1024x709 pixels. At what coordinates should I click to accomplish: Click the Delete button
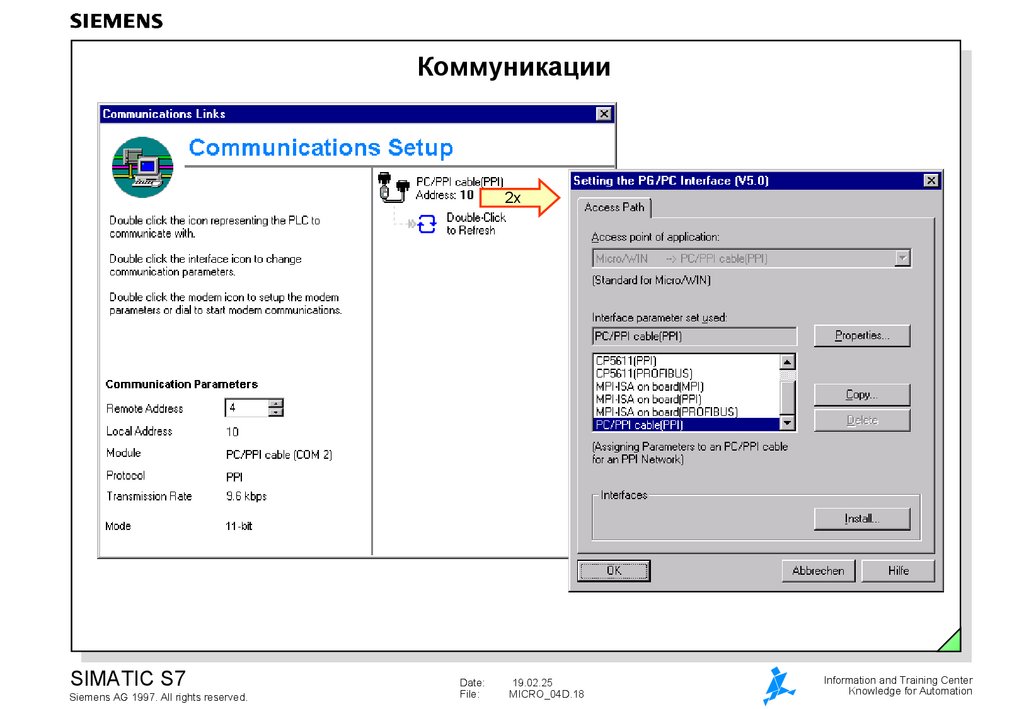tap(862, 420)
